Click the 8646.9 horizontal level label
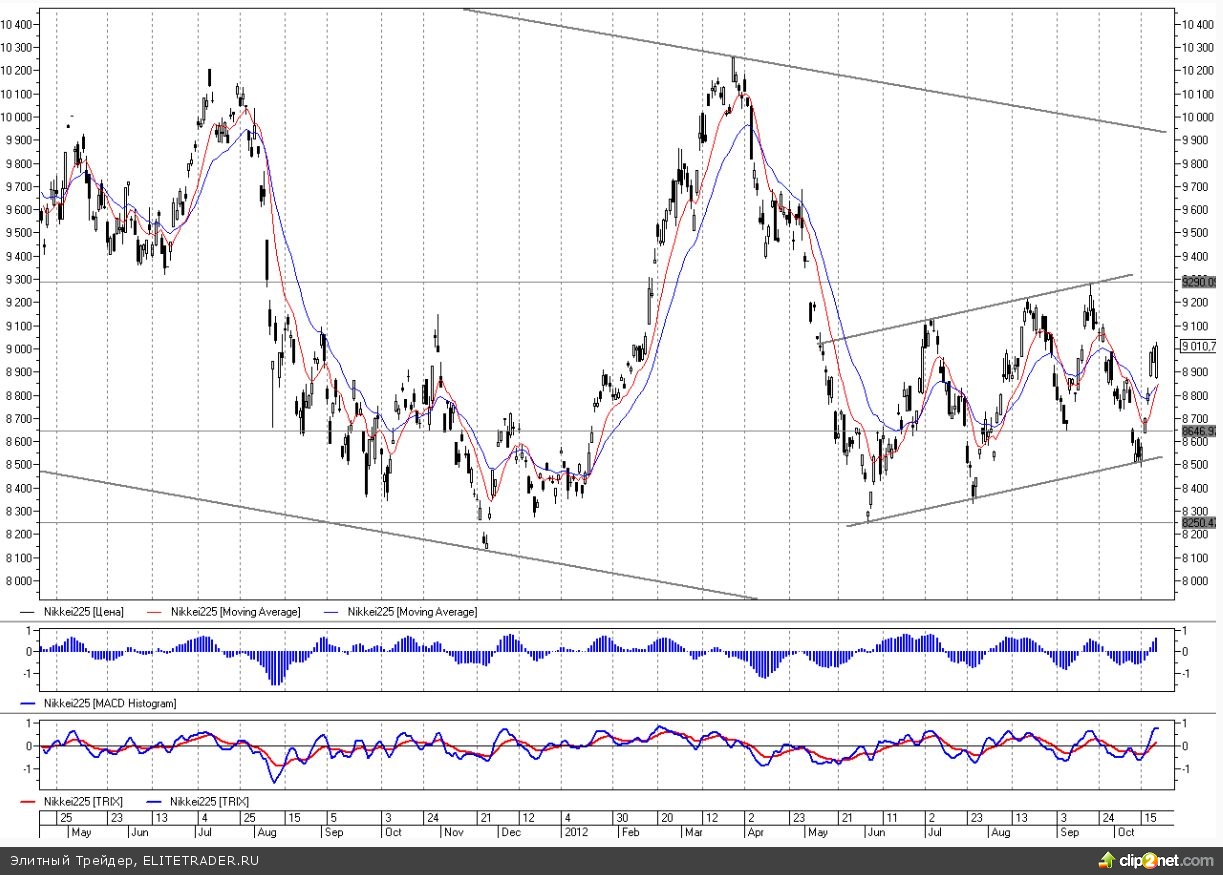The width and height of the screenshot is (1223, 875). click(1197, 431)
